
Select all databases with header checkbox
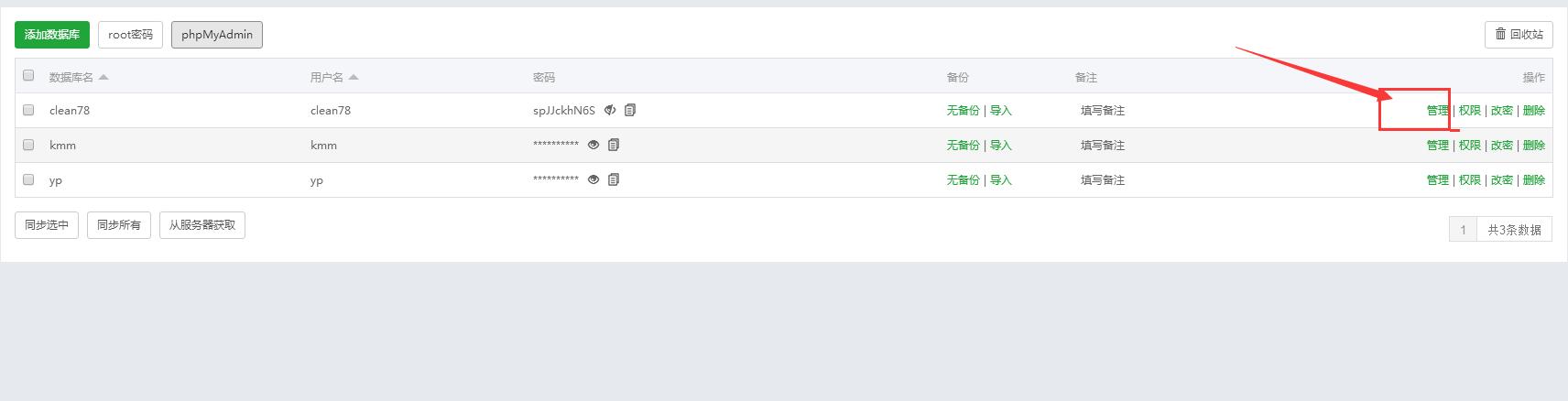click(28, 75)
